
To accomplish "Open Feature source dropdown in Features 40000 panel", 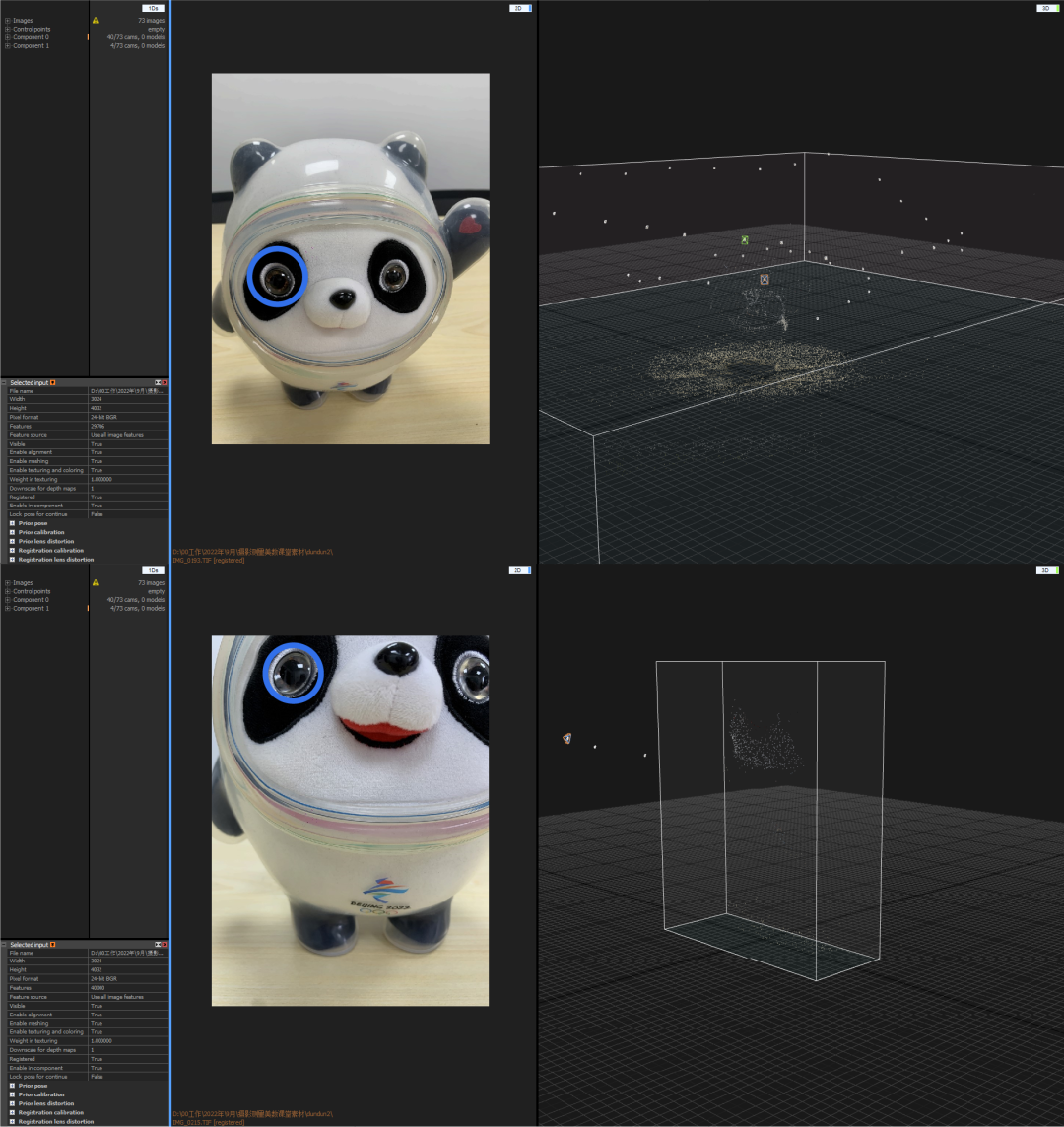I will pyautogui.click(x=129, y=997).
